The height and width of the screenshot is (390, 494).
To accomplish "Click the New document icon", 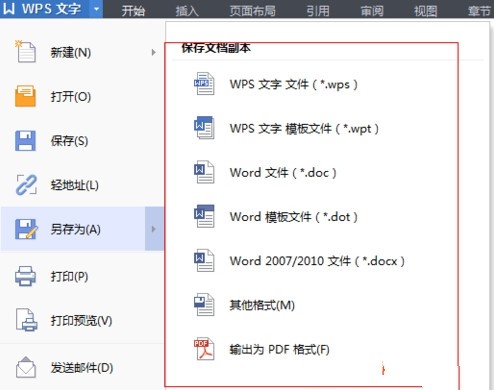I will [25, 52].
